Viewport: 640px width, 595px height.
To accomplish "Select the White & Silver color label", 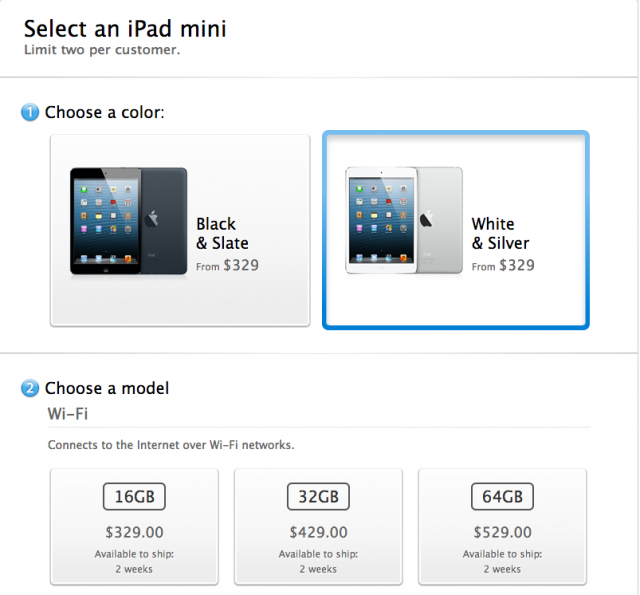I will point(500,233).
